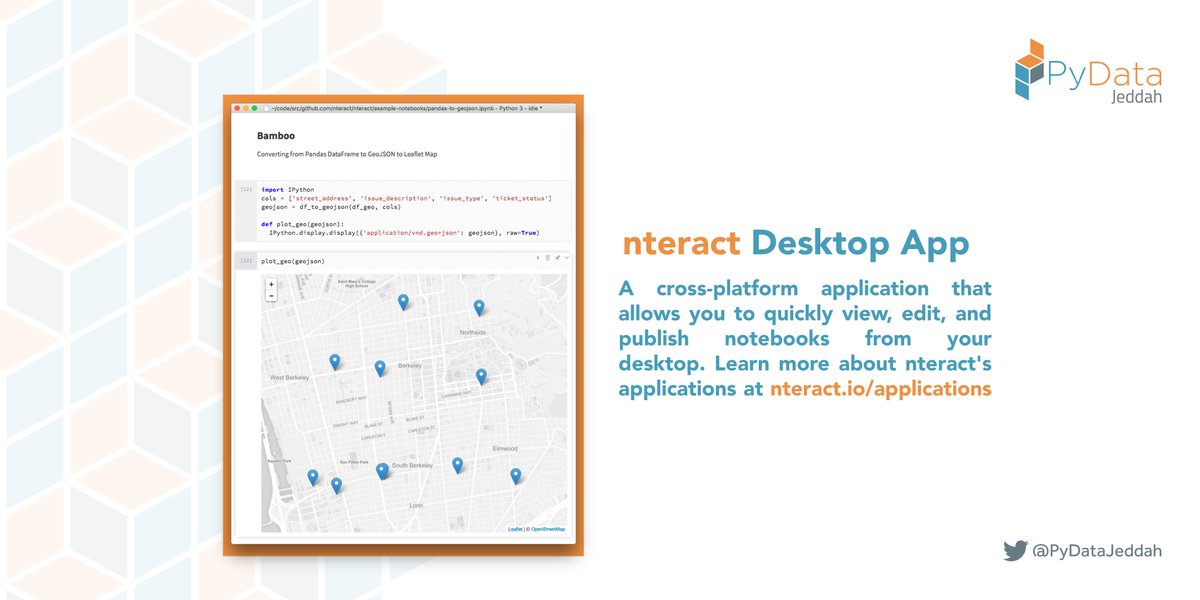Select the marker beside South Berkeley label
Image resolution: width=1200 pixels, height=600 pixels.
(382, 471)
